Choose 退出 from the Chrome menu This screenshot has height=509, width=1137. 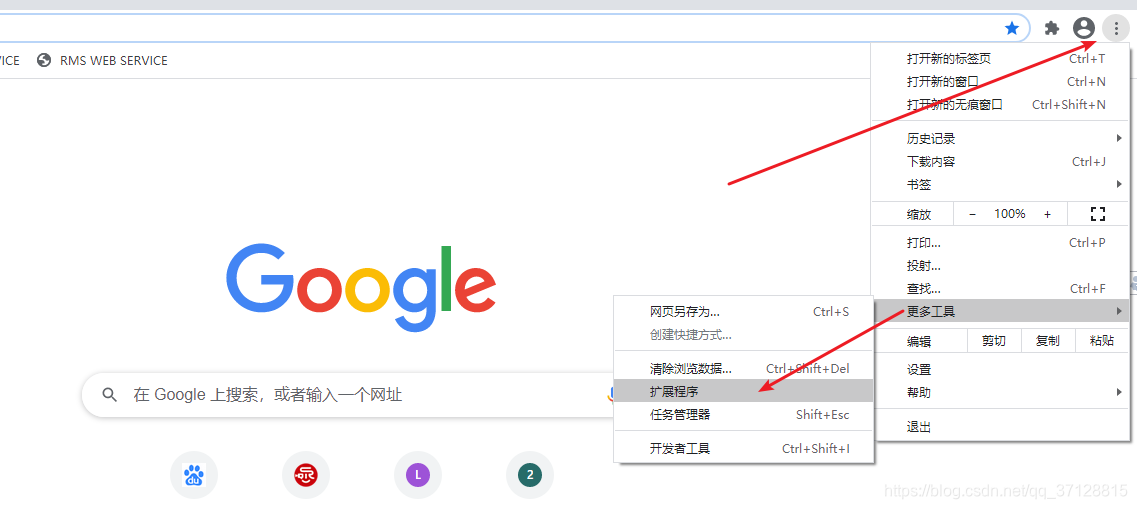pos(1000,427)
